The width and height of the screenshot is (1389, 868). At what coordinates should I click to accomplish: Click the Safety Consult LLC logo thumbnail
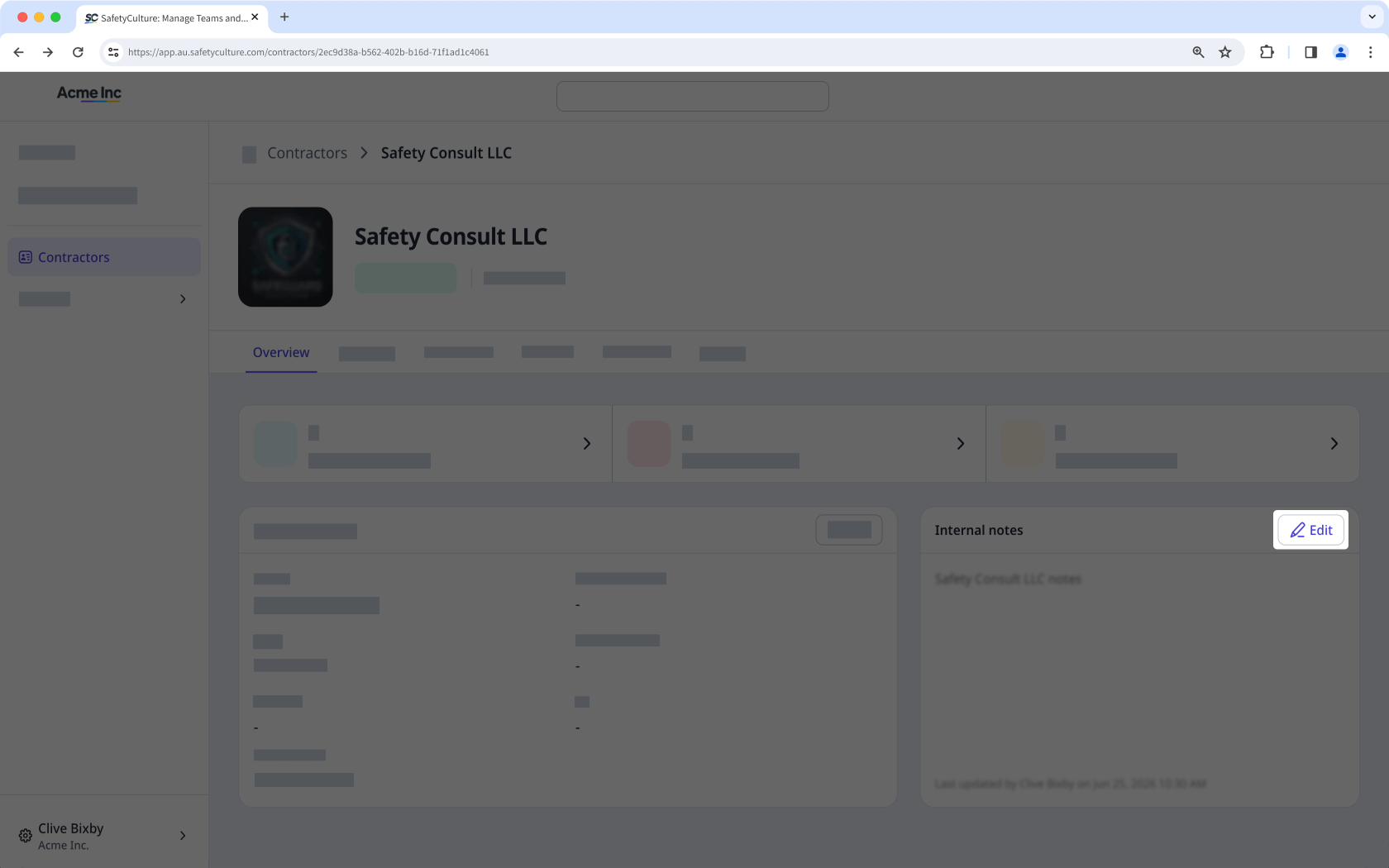pyautogui.click(x=285, y=257)
